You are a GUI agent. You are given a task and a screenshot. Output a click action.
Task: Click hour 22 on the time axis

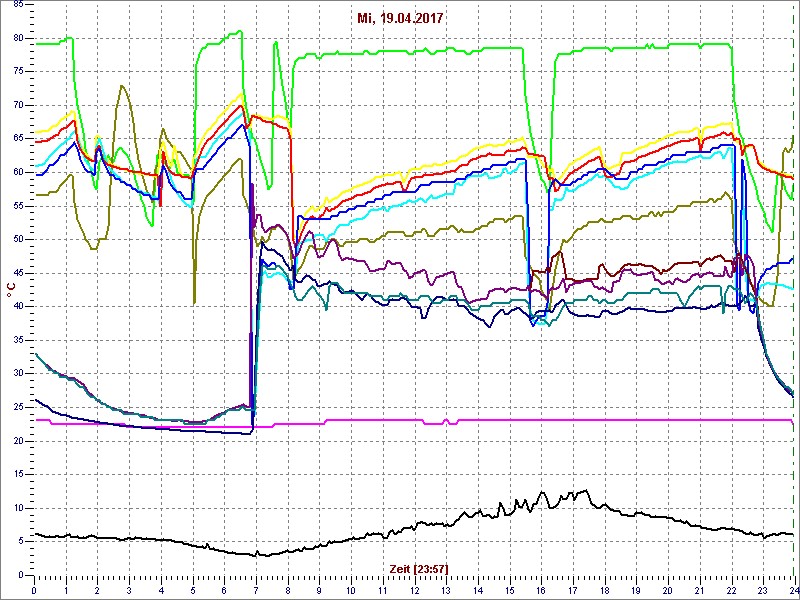click(730, 588)
